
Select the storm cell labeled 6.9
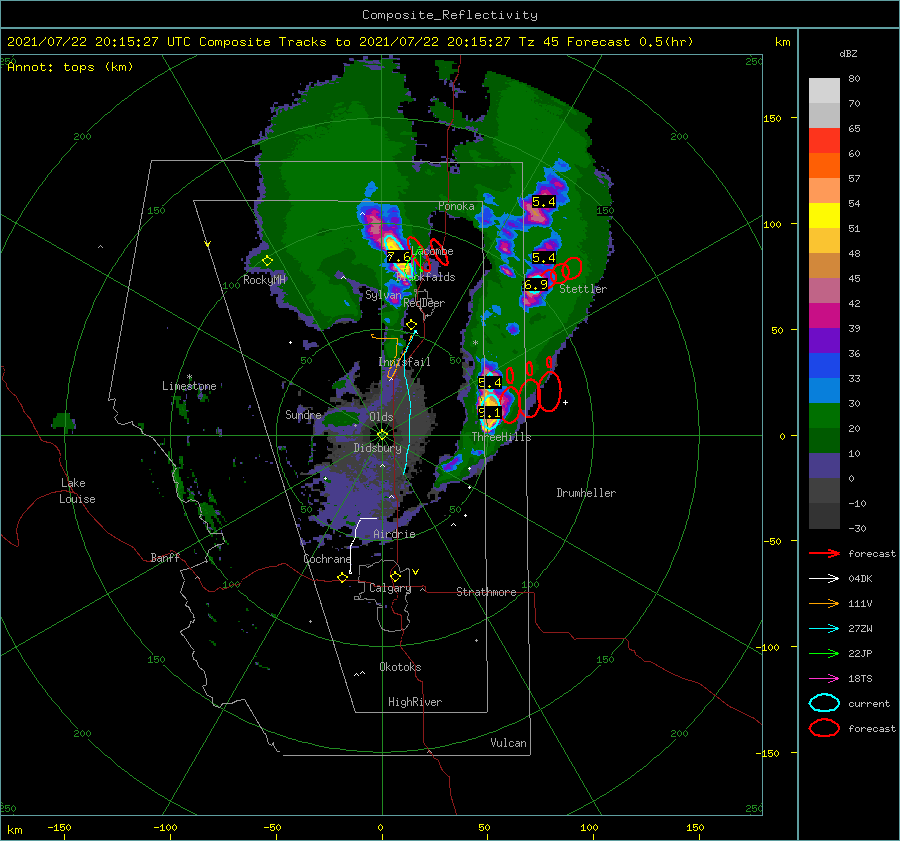(536, 284)
